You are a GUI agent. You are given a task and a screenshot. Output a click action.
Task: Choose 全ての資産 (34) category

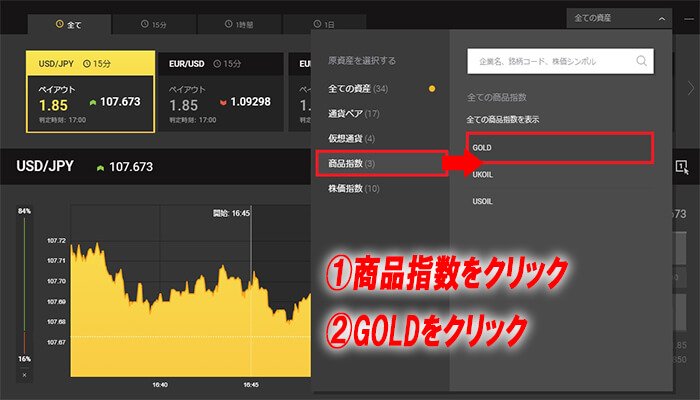[358, 89]
